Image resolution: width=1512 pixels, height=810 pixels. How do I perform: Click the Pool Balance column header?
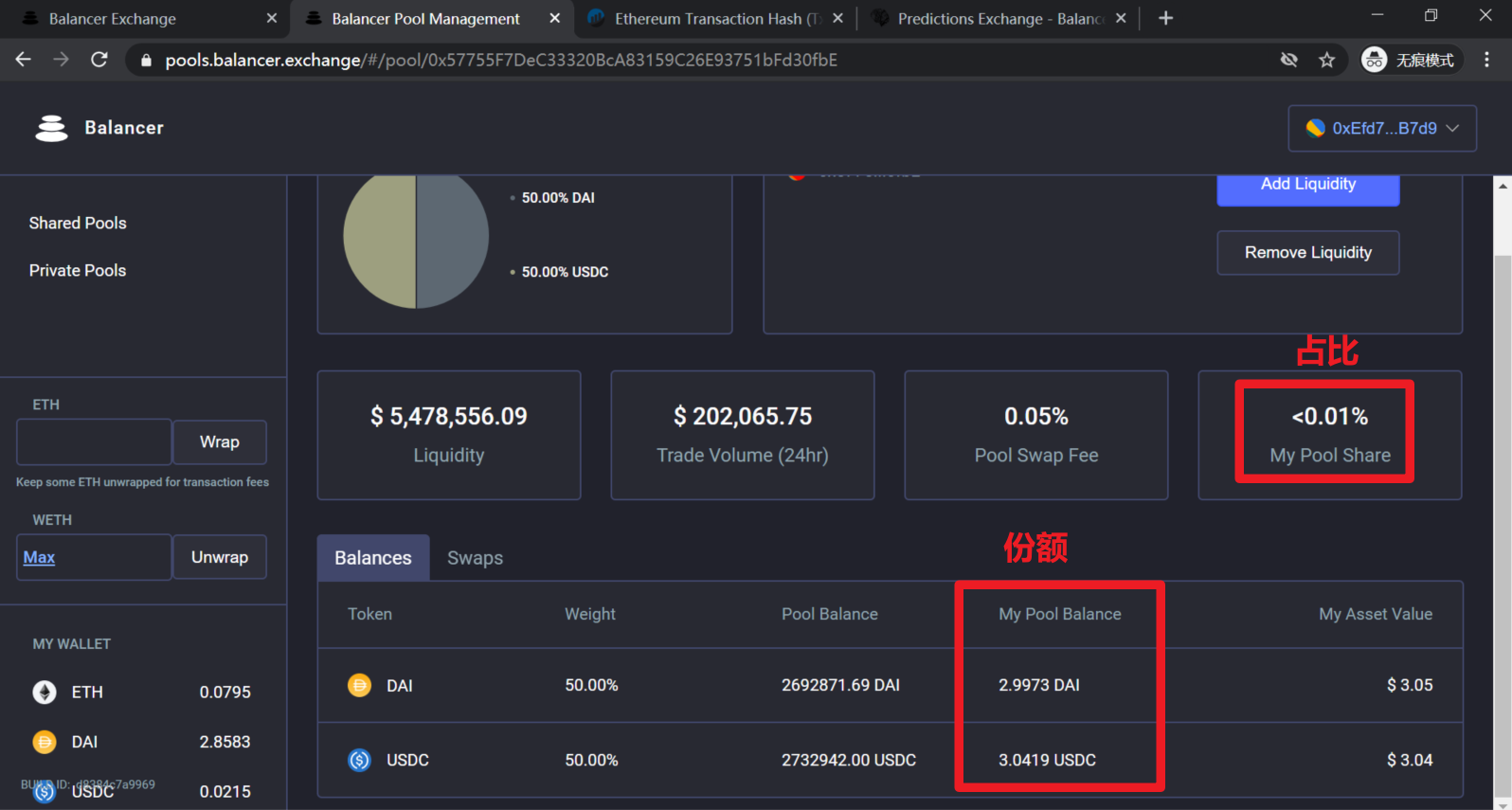tap(830, 614)
